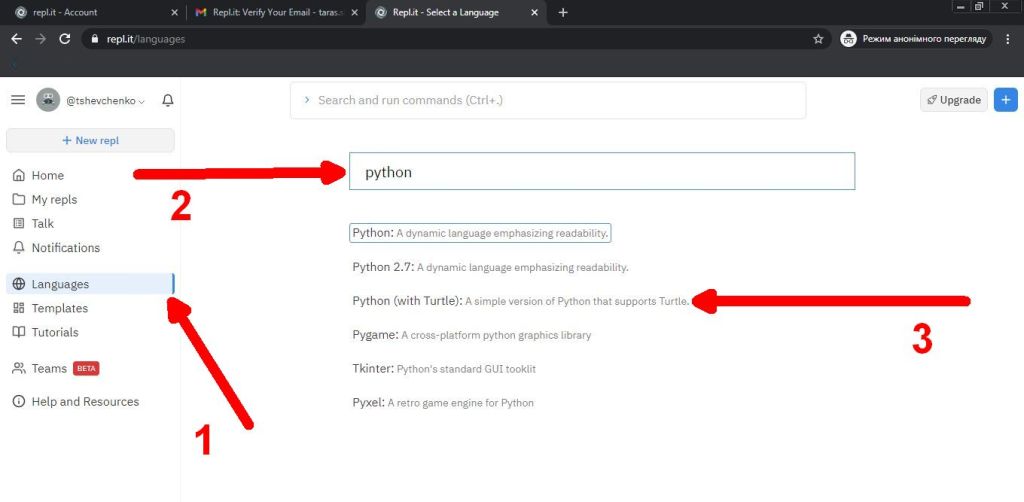Screen dimensions: 1024x502
Task: Click the blue plus create button
Action: click(1006, 100)
